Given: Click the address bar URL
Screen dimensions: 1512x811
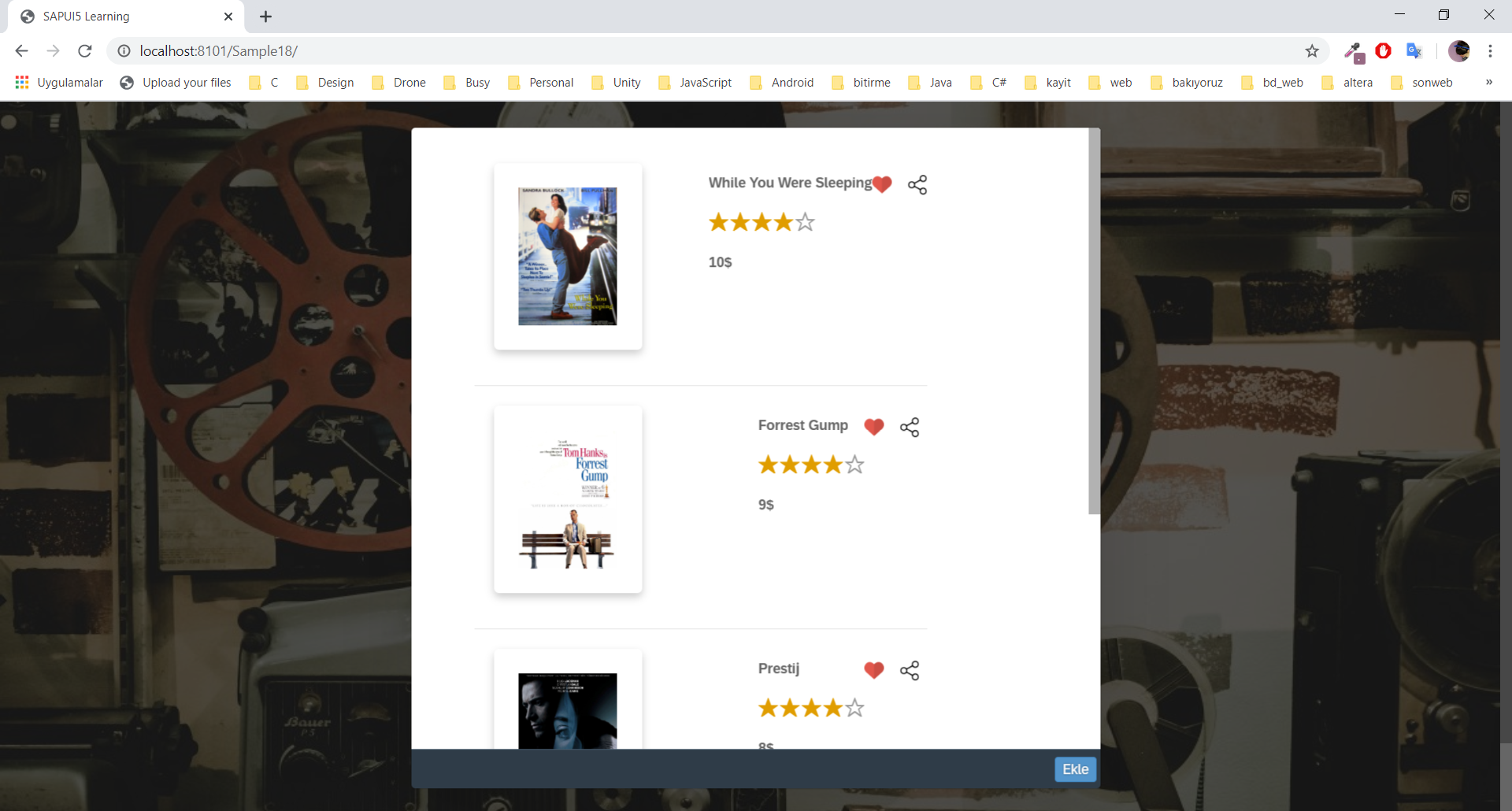Looking at the screenshot, I should (219, 50).
